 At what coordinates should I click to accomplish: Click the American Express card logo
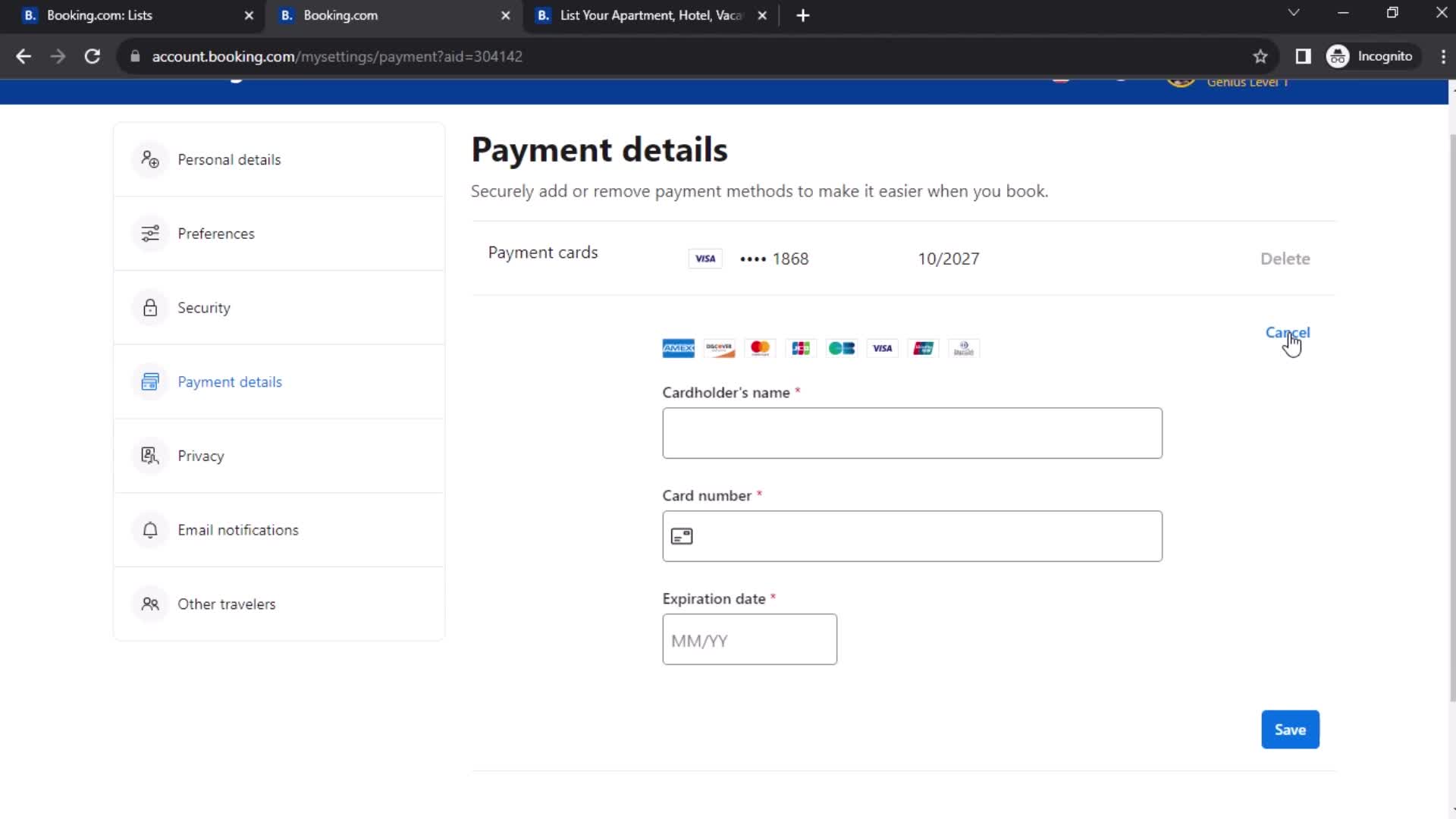[x=678, y=348]
